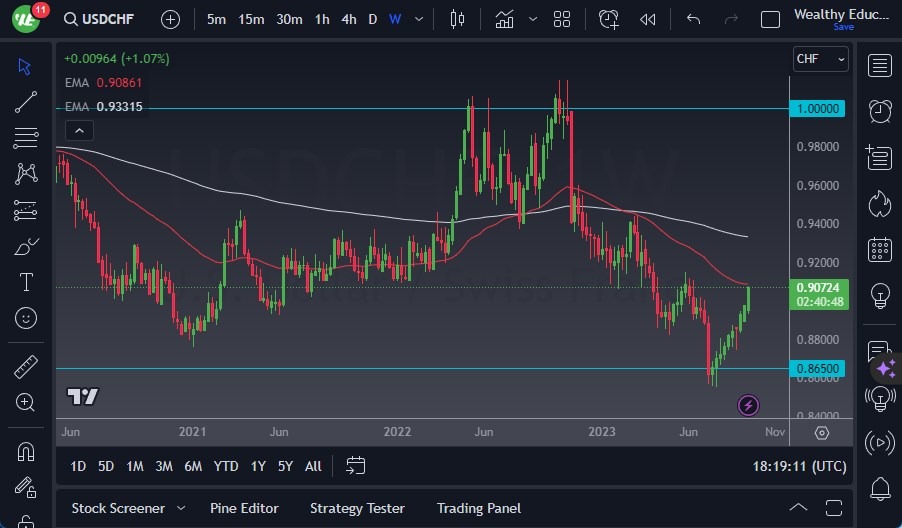Collapse the bottom panel with chevron
902x528 pixels.
(798, 508)
